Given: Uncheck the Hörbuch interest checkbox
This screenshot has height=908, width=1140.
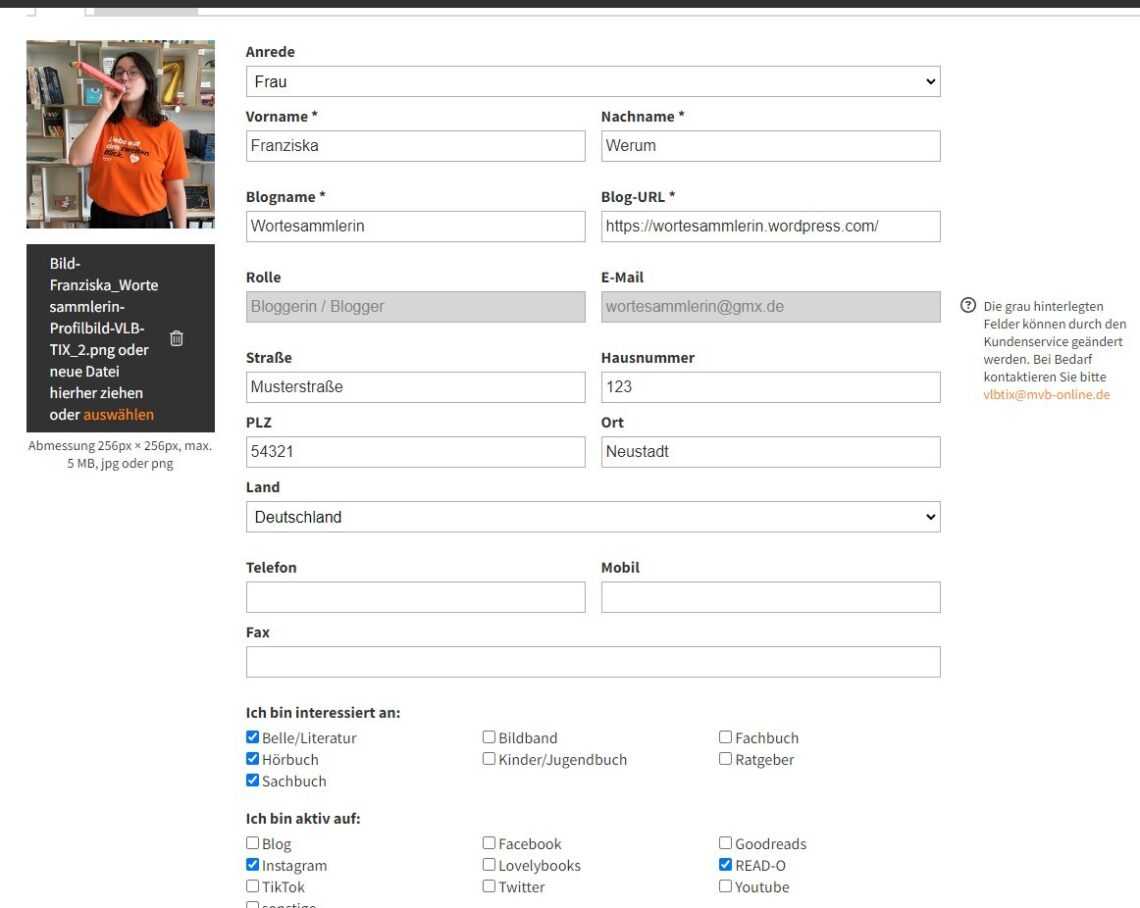Looking at the screenshot, I should pyautogui.click(x=253, y=759).
